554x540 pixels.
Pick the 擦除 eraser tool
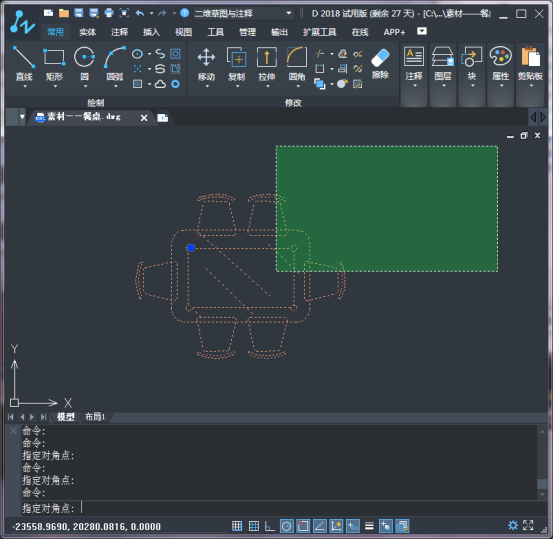[380, 64]
